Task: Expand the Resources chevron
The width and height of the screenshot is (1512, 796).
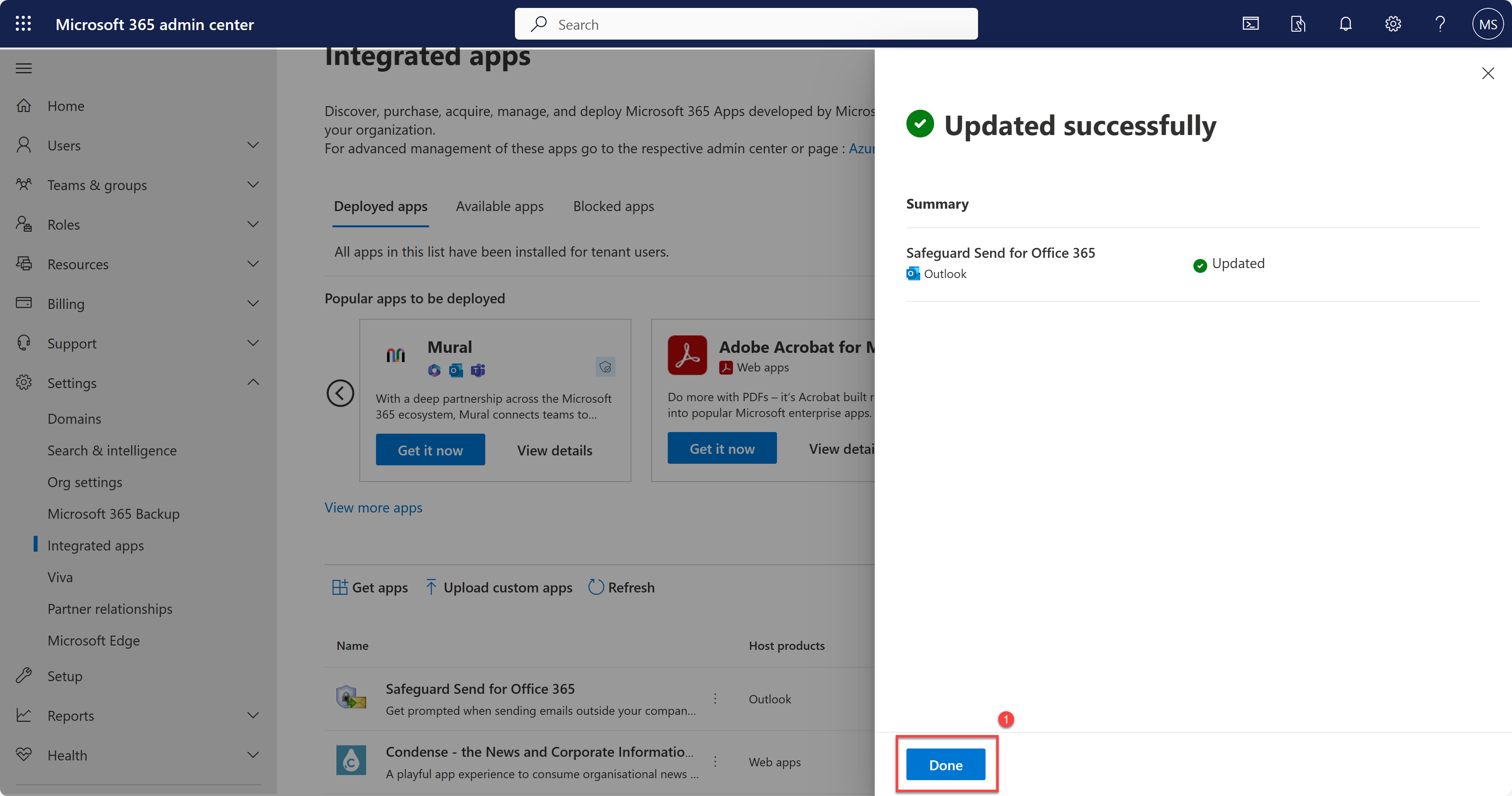Action: [253, 264]
